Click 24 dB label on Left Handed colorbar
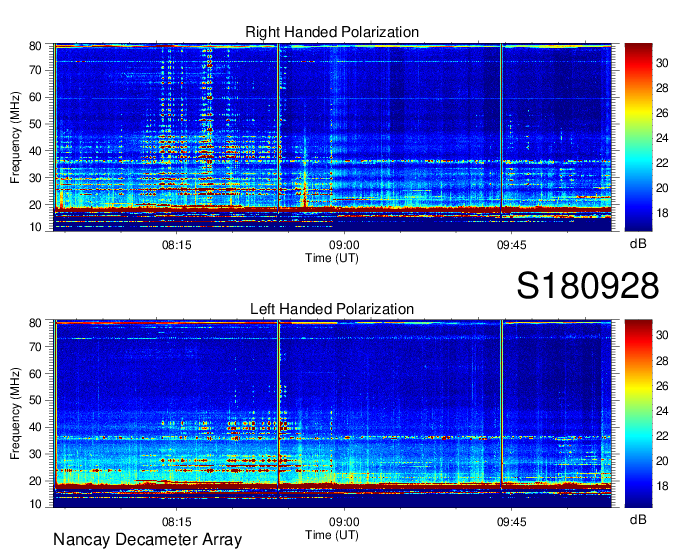680x552 pixels. pos(662,411)
